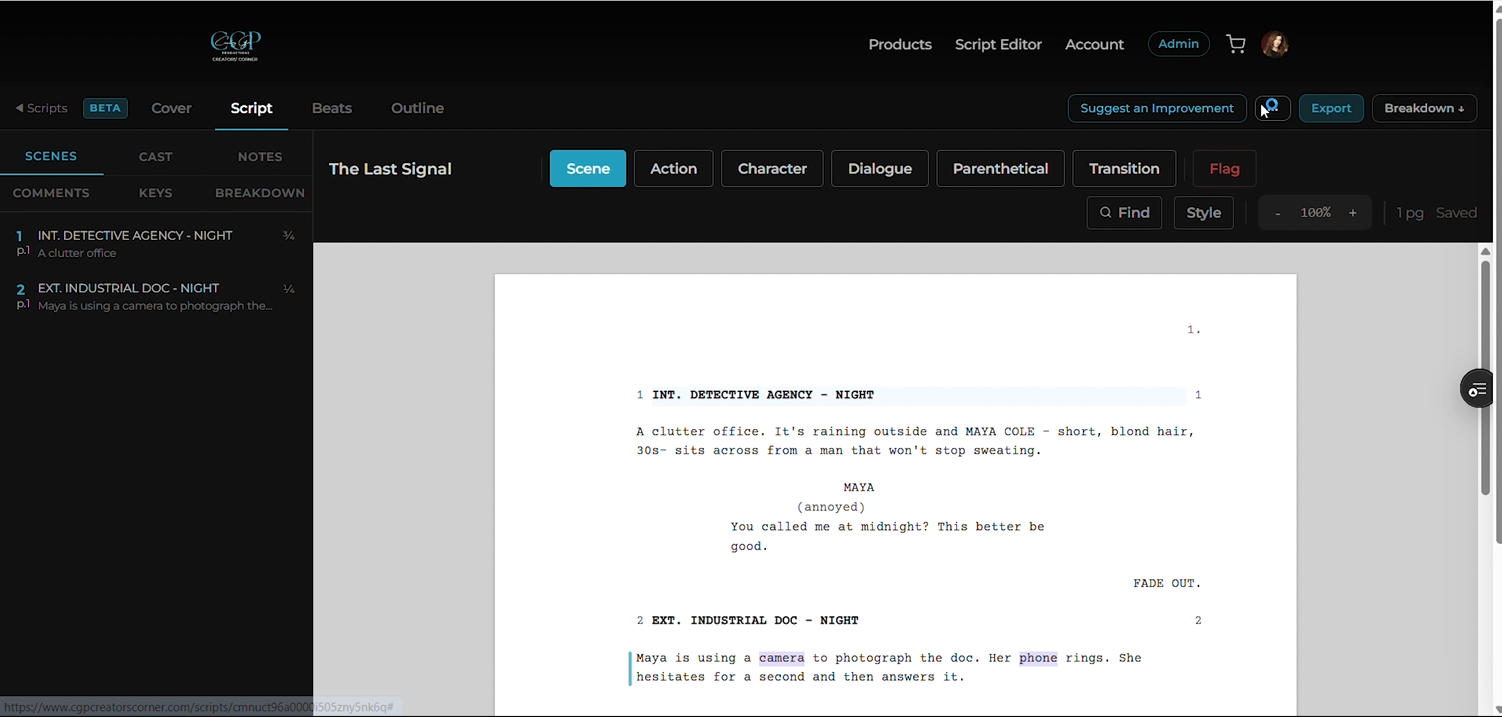The width and height of the screenshot is (1502, 717).
Task: Toggle Flag formatting on the current line
Action: tap(1224, 168)
